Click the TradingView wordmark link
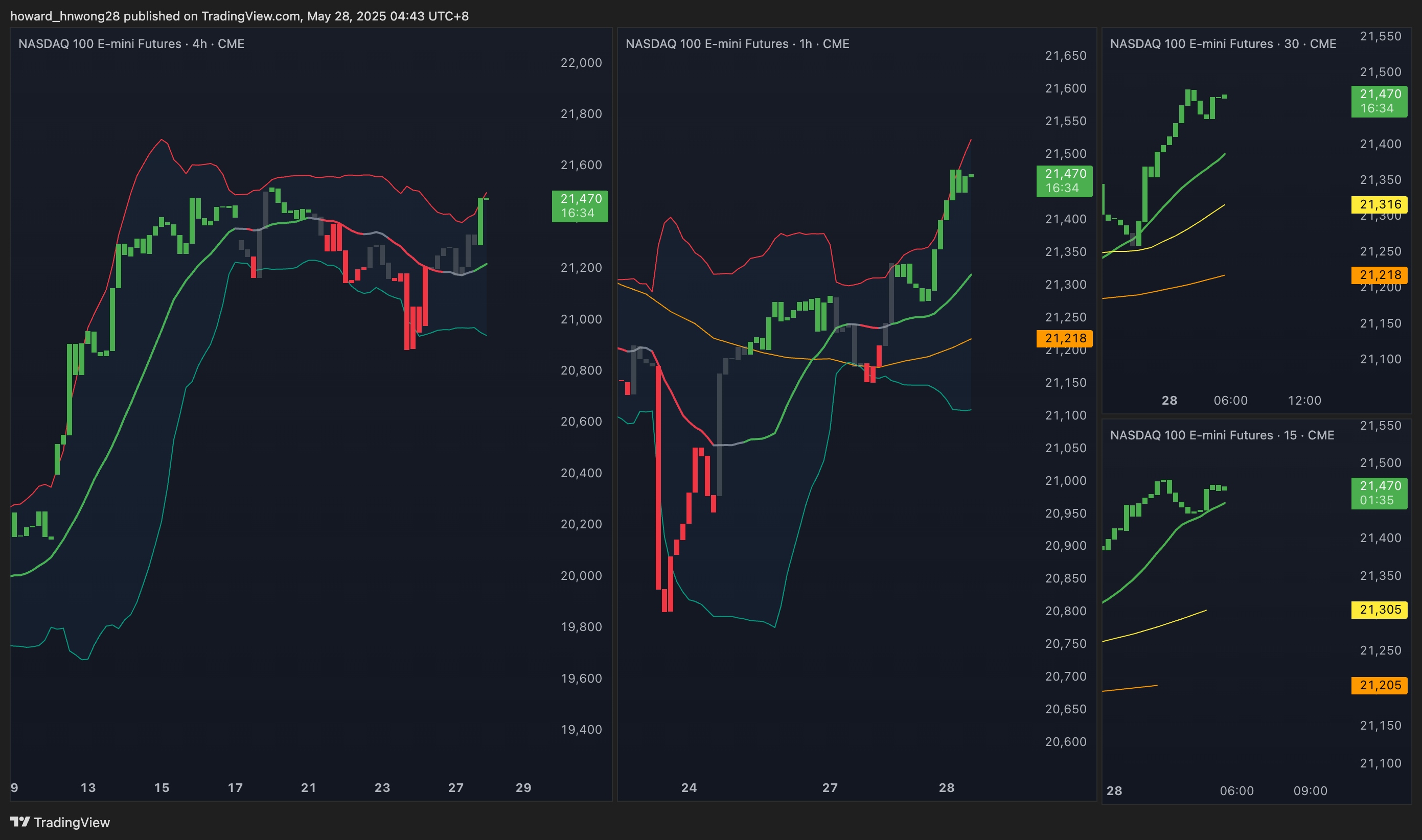This screenshot has width=1422, height=840. (72, 823)
